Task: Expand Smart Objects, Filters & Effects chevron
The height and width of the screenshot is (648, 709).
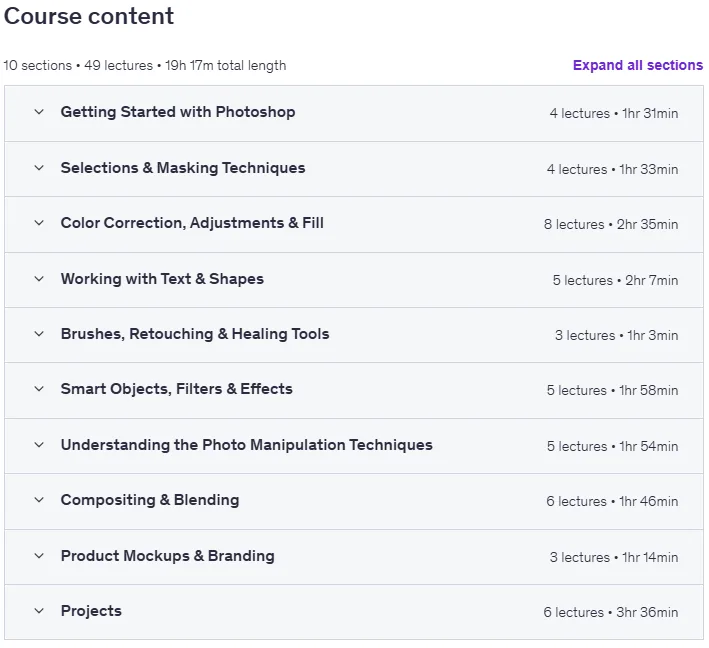Action: [39, 389]
